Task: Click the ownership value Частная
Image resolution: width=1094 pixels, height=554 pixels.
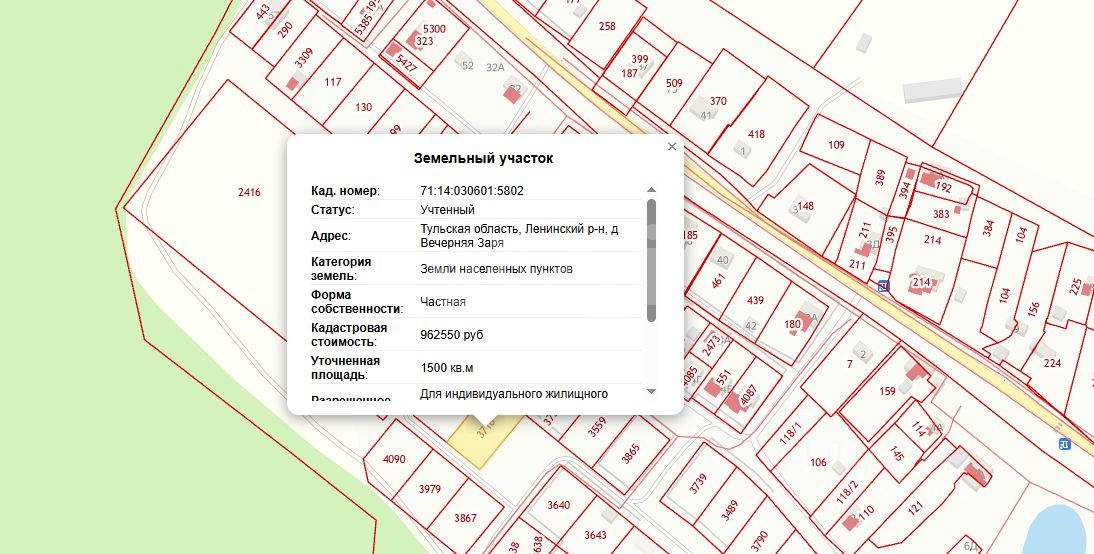Action: (442, 302)
